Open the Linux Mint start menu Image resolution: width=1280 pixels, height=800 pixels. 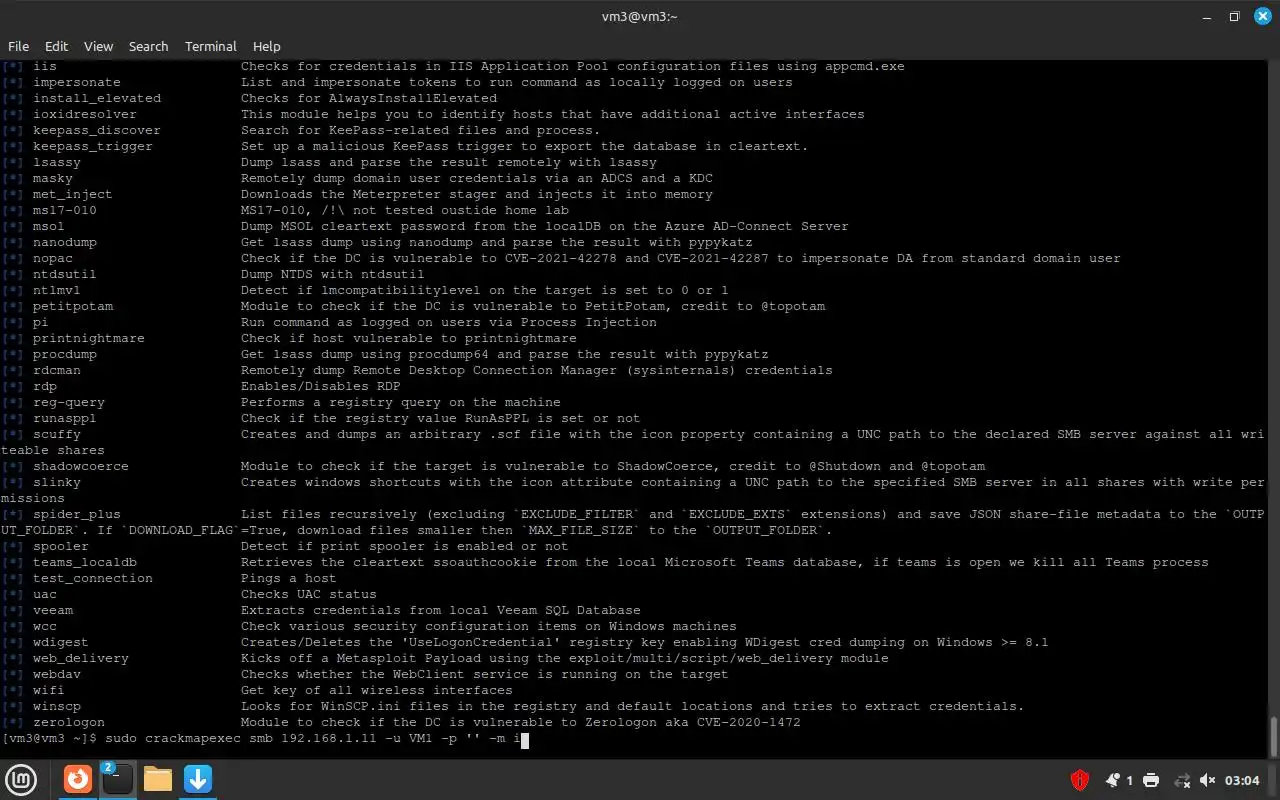tap(21, 779)
